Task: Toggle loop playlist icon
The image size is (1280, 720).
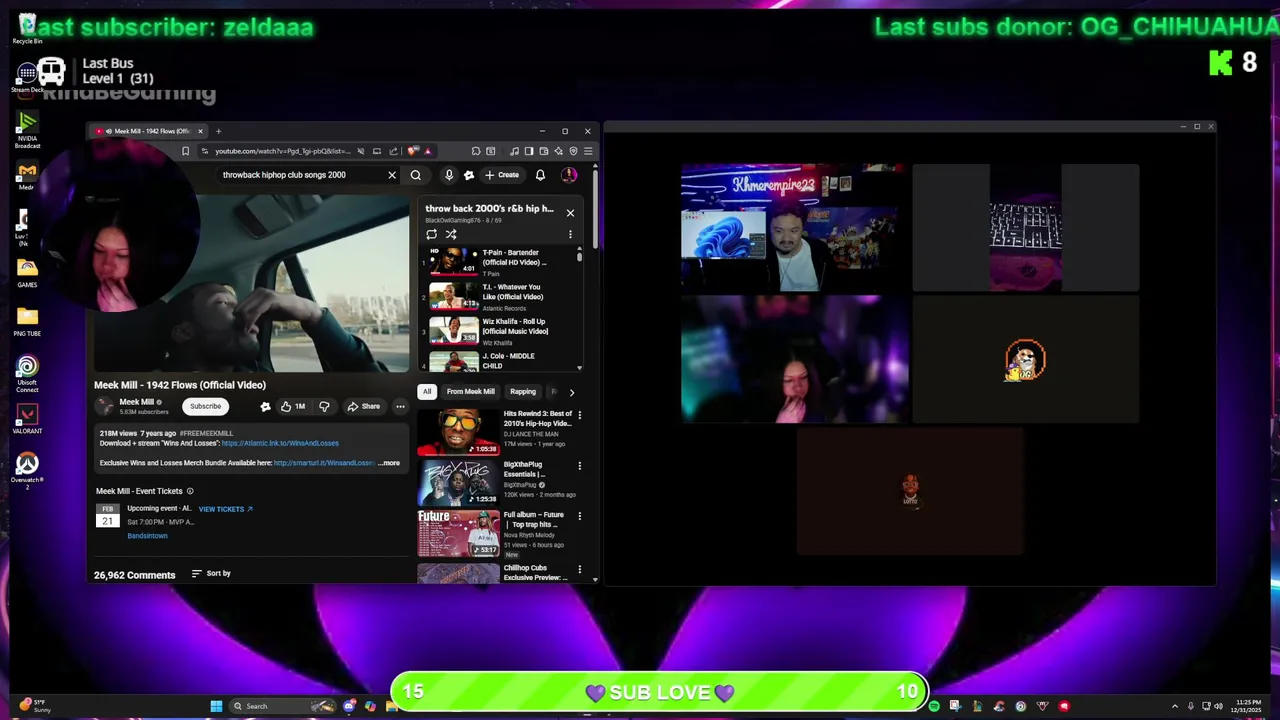Action: [x=431, y=234]
